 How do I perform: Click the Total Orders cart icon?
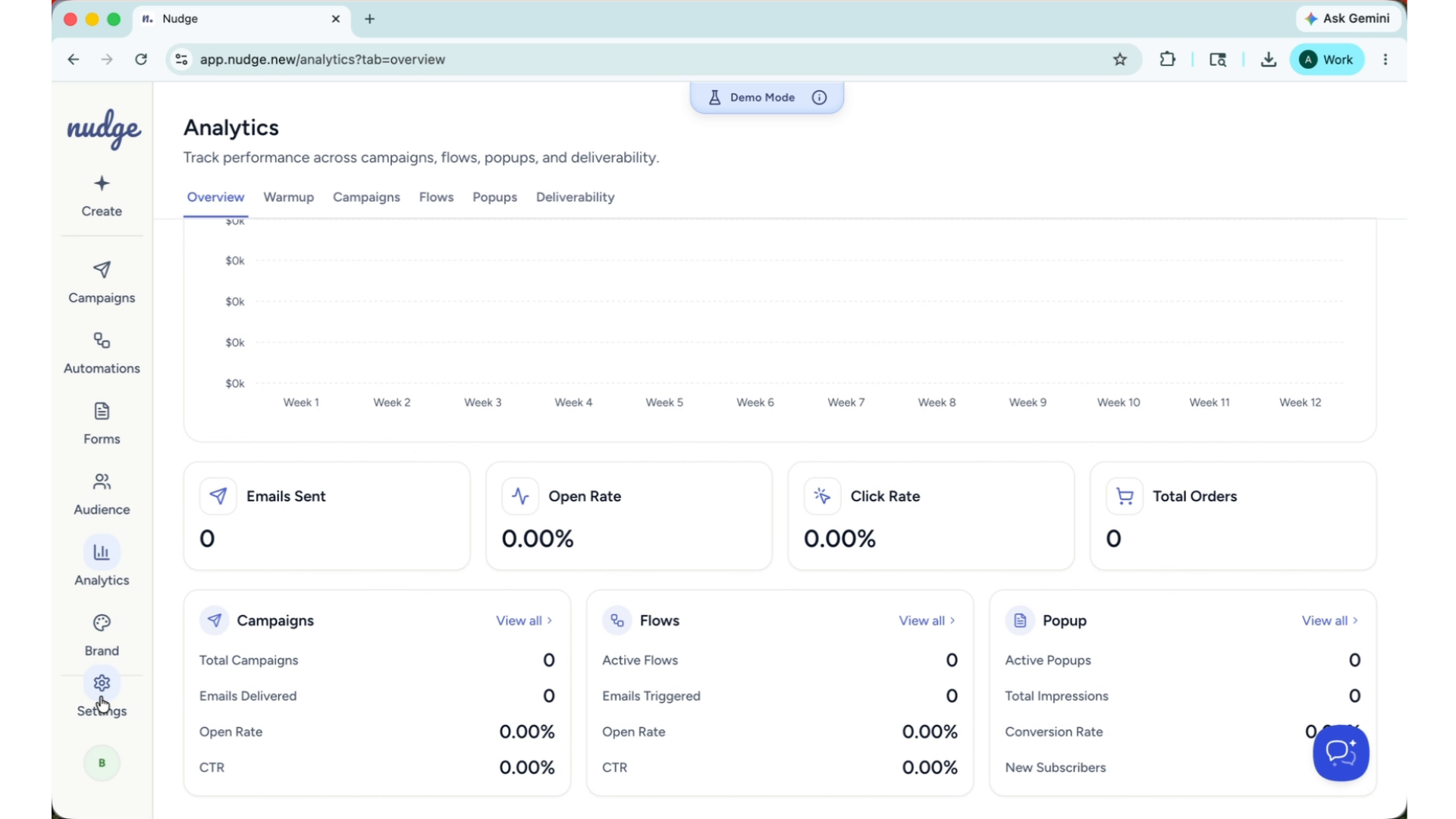(x=1125, y=496)
